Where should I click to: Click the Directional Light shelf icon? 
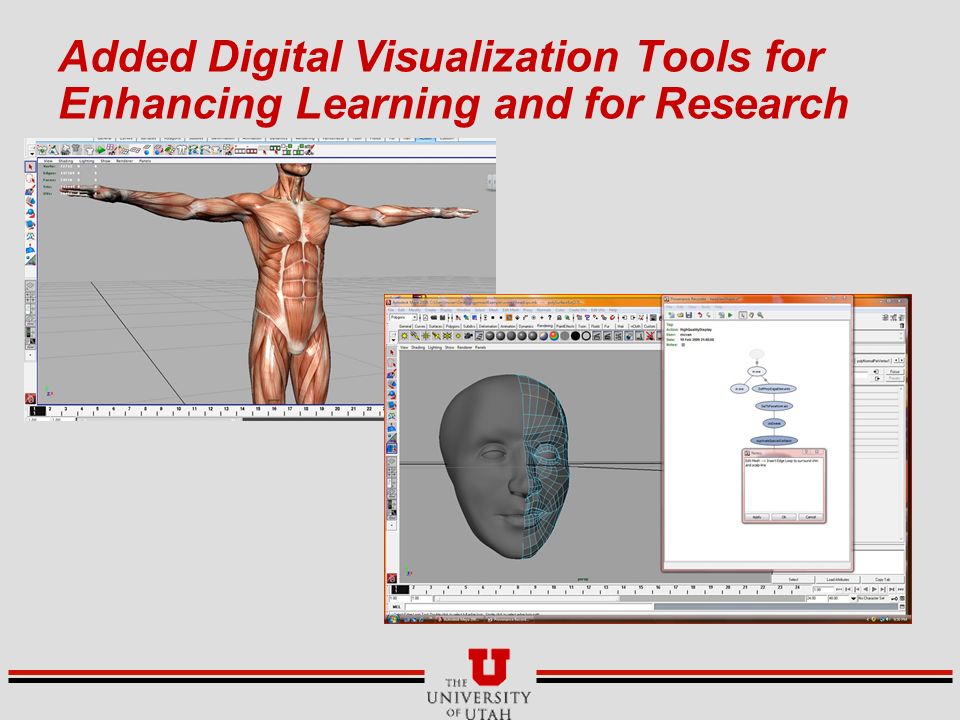point(415,336)
